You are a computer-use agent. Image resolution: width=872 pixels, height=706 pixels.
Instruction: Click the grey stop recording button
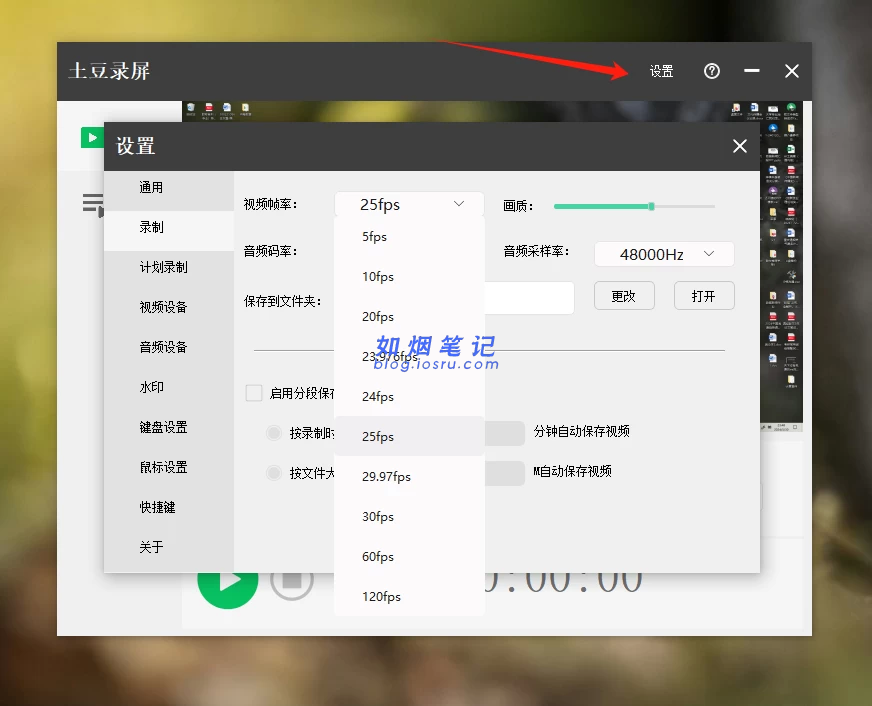292,586
